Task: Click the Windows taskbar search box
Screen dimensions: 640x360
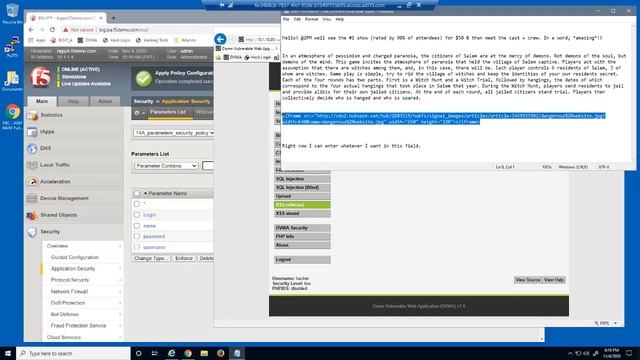Action: (73, 353)
